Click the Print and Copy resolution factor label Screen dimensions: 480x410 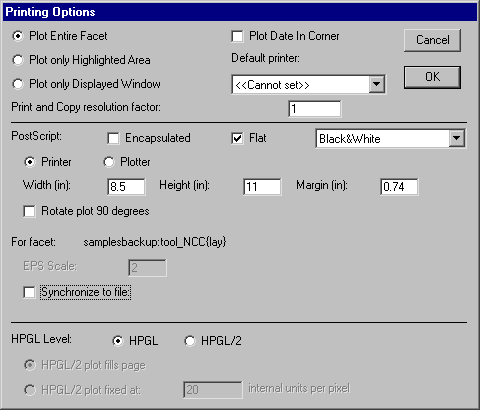tap(86, 107)
